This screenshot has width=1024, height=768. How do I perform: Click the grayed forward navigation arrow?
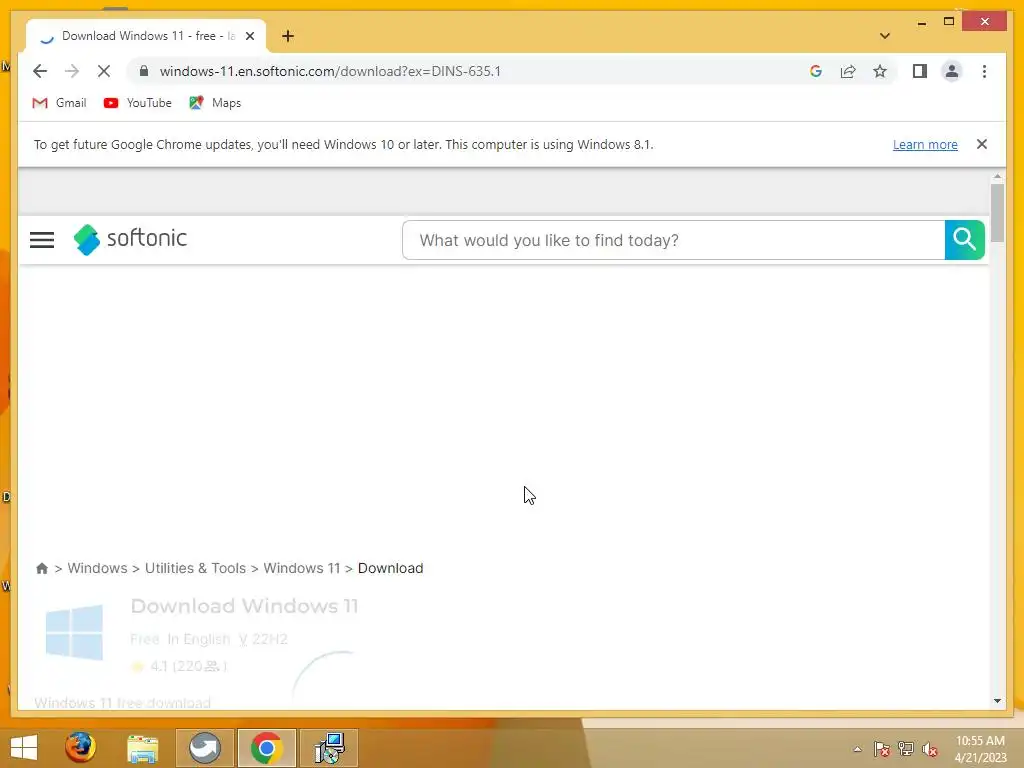72,71
